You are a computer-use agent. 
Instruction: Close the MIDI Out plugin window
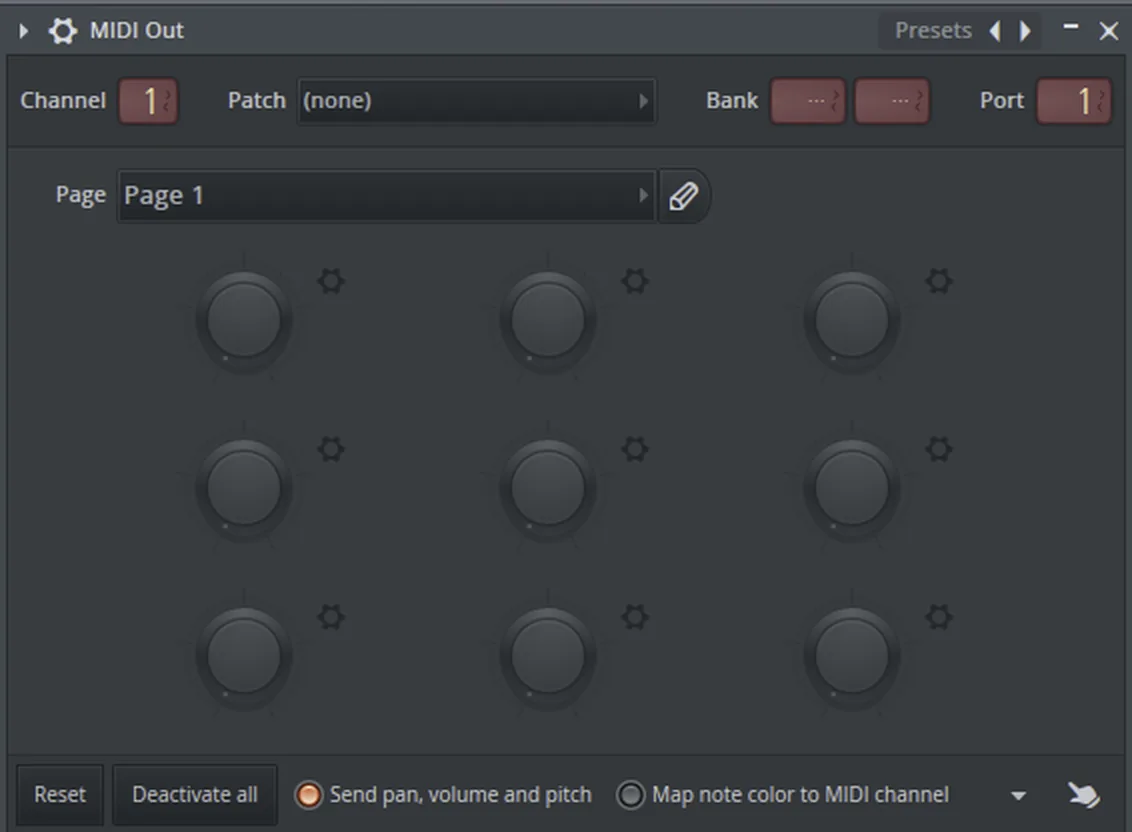pos(1109,31)
